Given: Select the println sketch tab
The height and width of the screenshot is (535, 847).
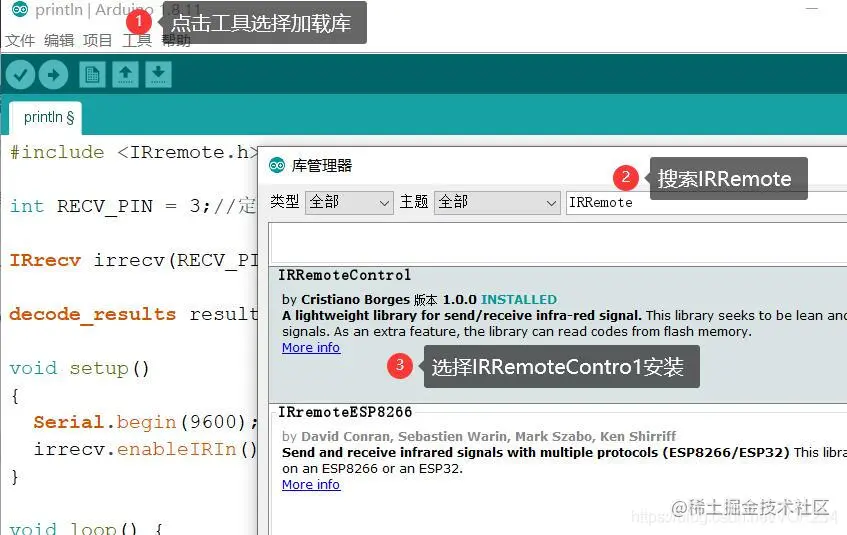Looking at the screenshot, I should (46, 118).
